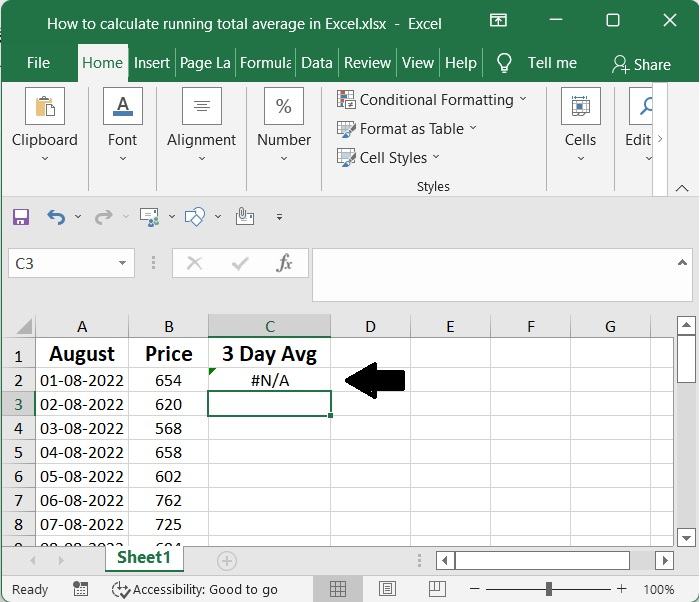Switch to Page Layout view
Image resolution: width=700 pixels, height=602 pixels.
(387, 589)
